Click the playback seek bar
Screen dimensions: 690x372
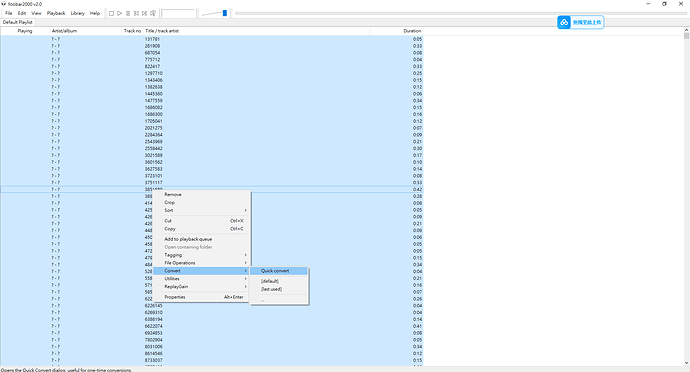point(460,13)
